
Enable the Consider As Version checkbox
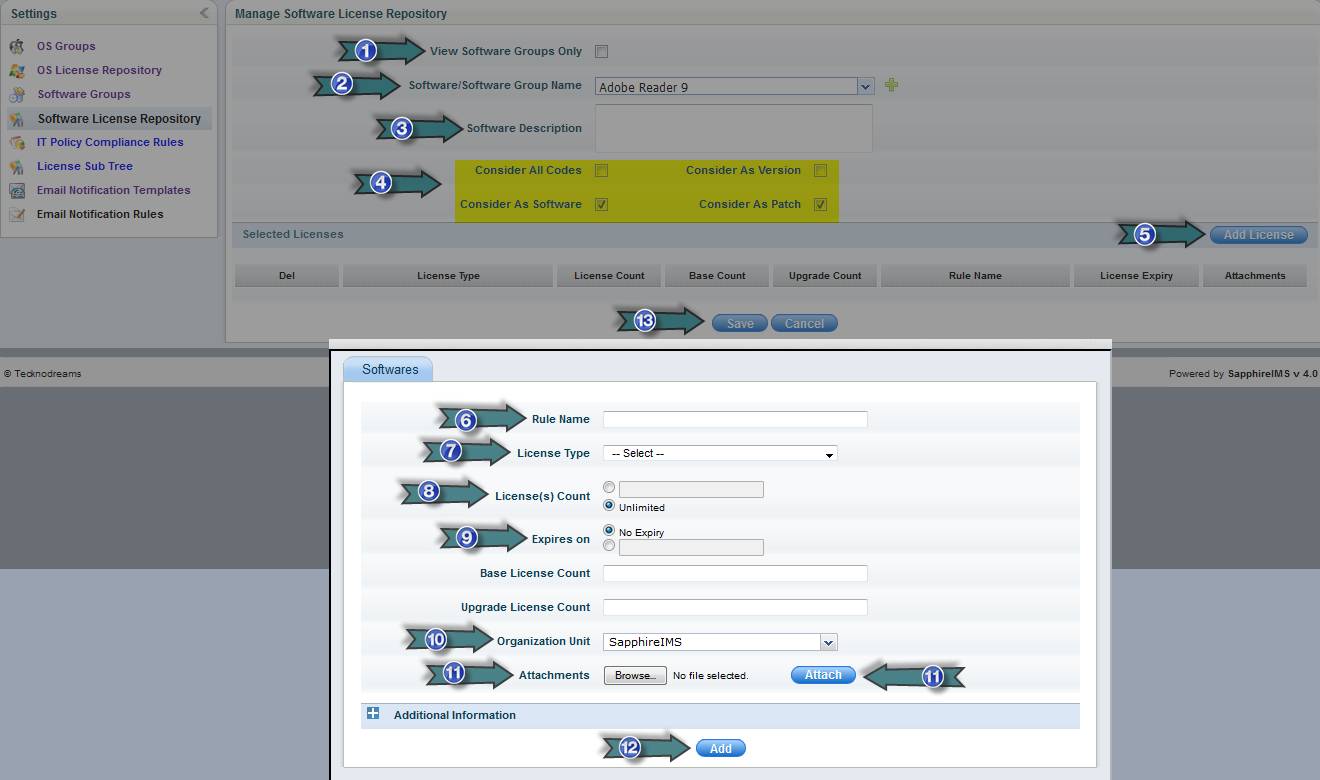tap(820, 171)
